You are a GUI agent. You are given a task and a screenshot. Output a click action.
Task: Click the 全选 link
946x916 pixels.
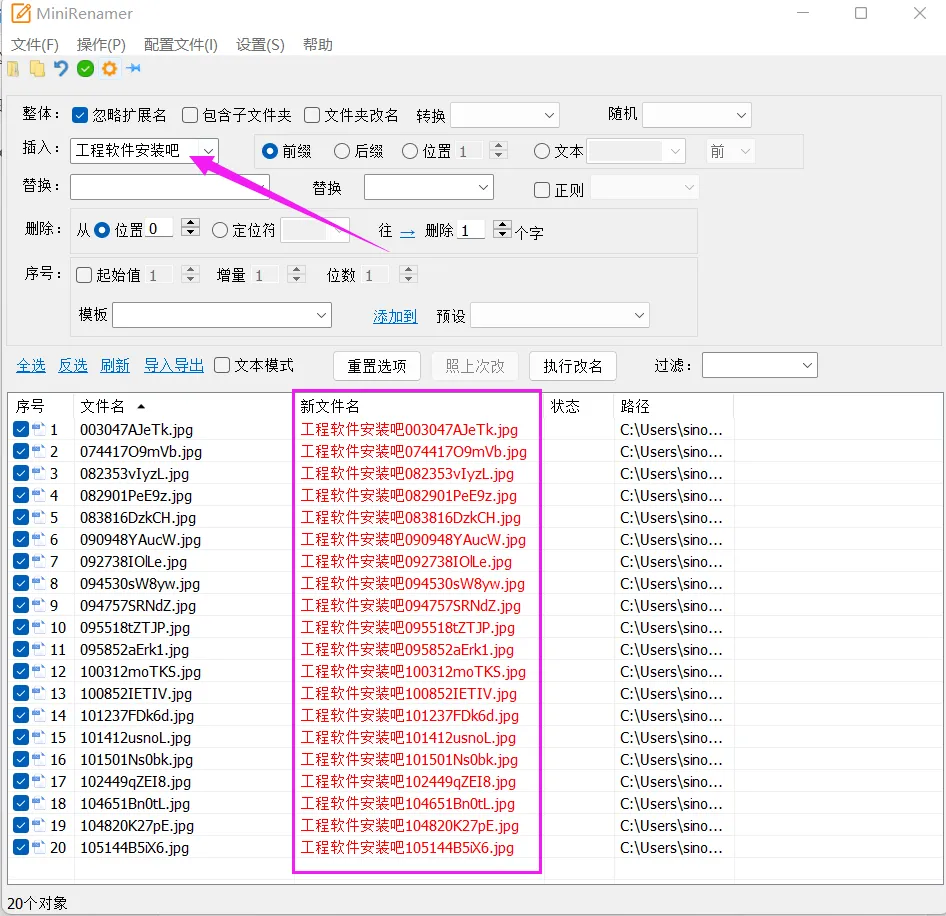[x=31, y=365]
